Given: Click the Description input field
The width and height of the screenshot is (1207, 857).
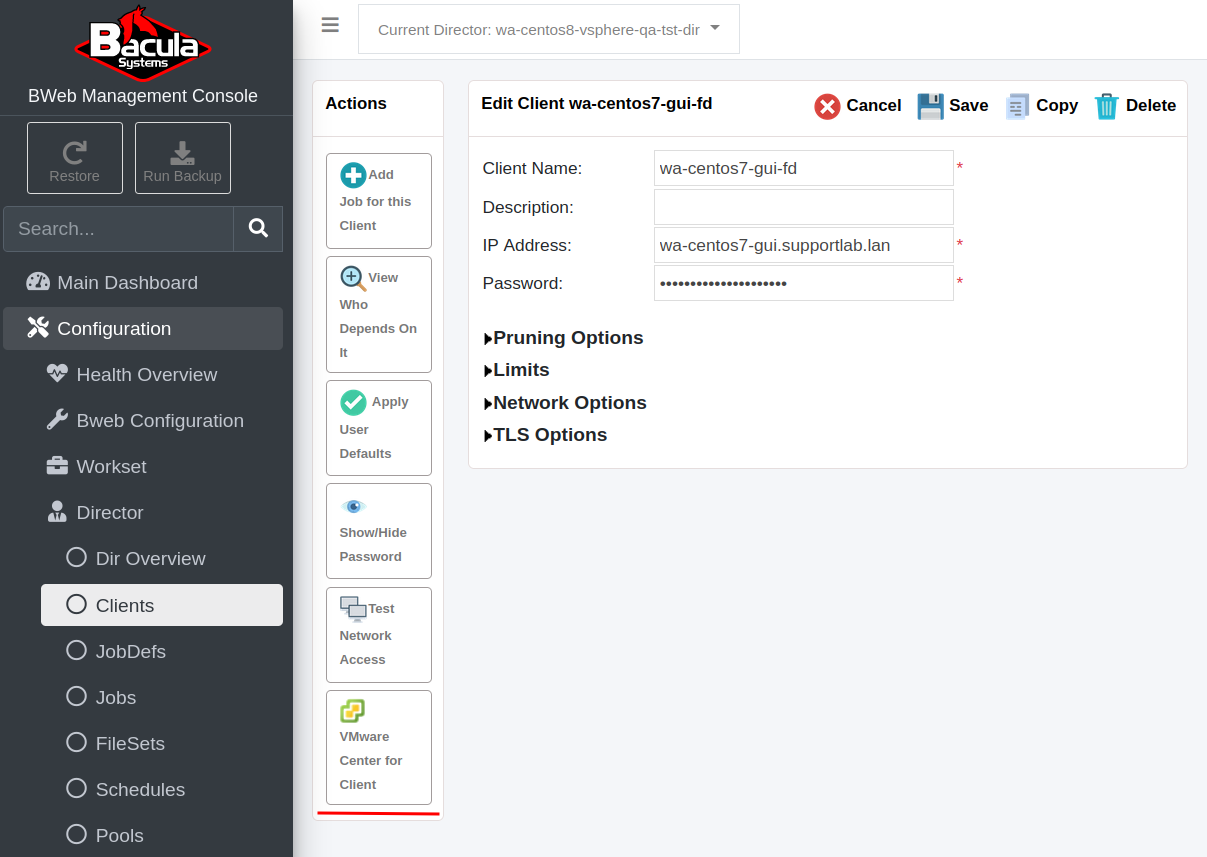Looking at the screenshot, I should (x=804, y=207).
